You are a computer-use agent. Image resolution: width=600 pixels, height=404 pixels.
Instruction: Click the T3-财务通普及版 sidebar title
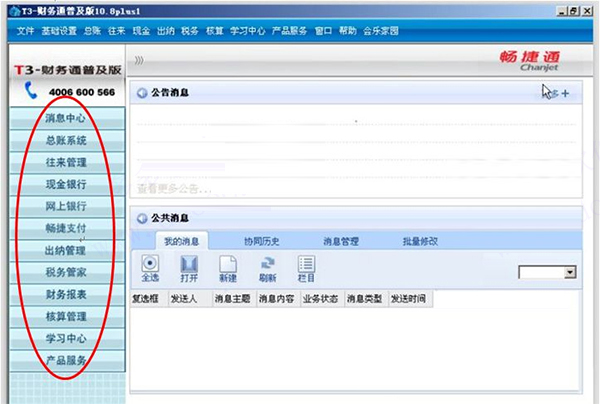point(68,70)
